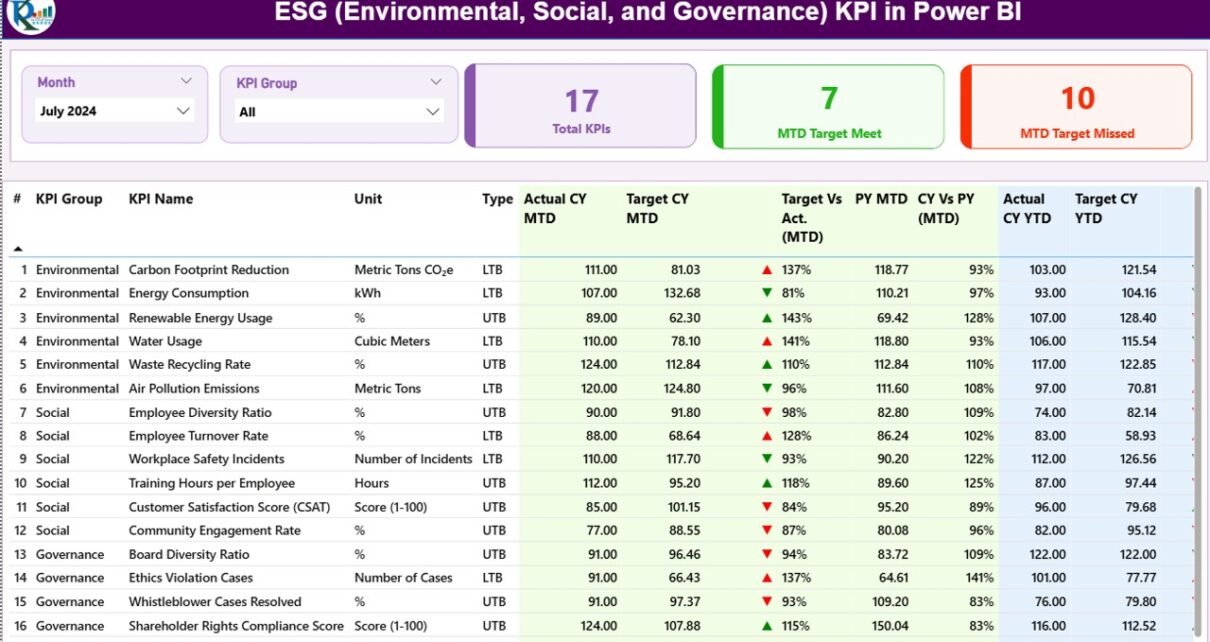Viewport: 1210px width, 642px height.
Task: Click the red up arrow in the Carbon Footprint Reduction row
Action: pos(767,270)
